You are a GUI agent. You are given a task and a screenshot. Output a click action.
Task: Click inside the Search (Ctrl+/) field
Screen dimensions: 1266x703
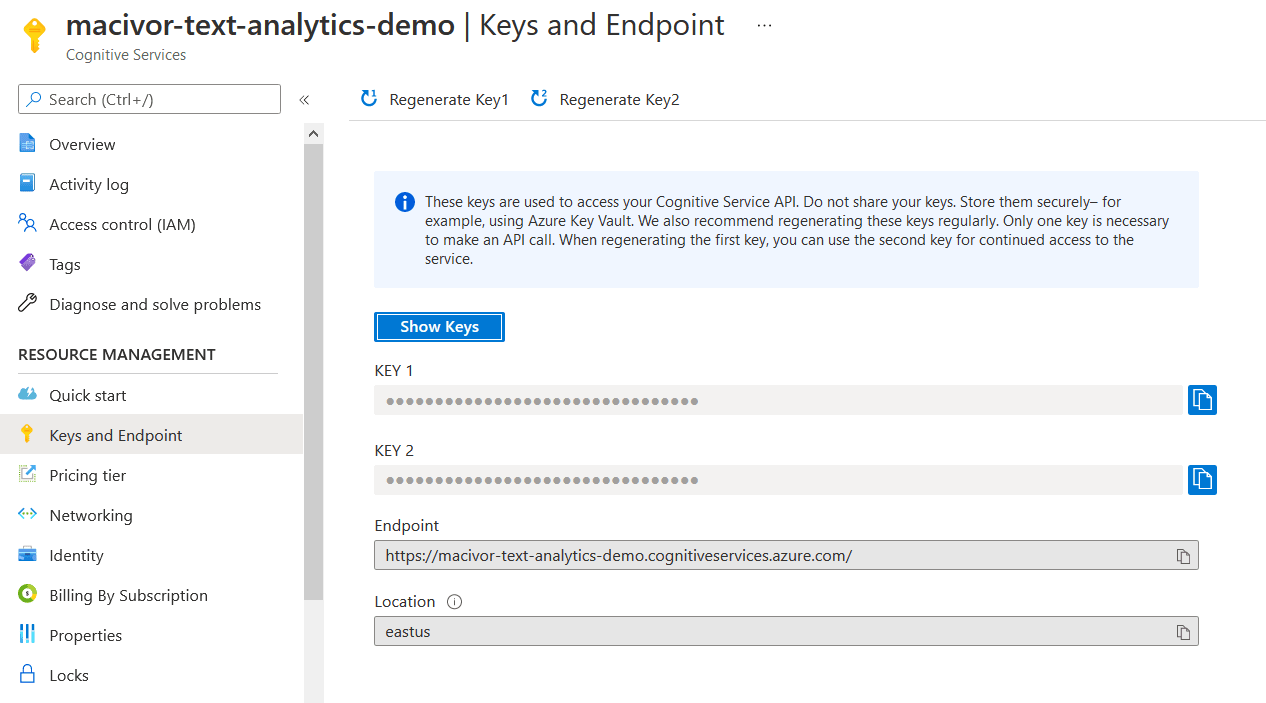pyautogui.click(x=148, y=99)
